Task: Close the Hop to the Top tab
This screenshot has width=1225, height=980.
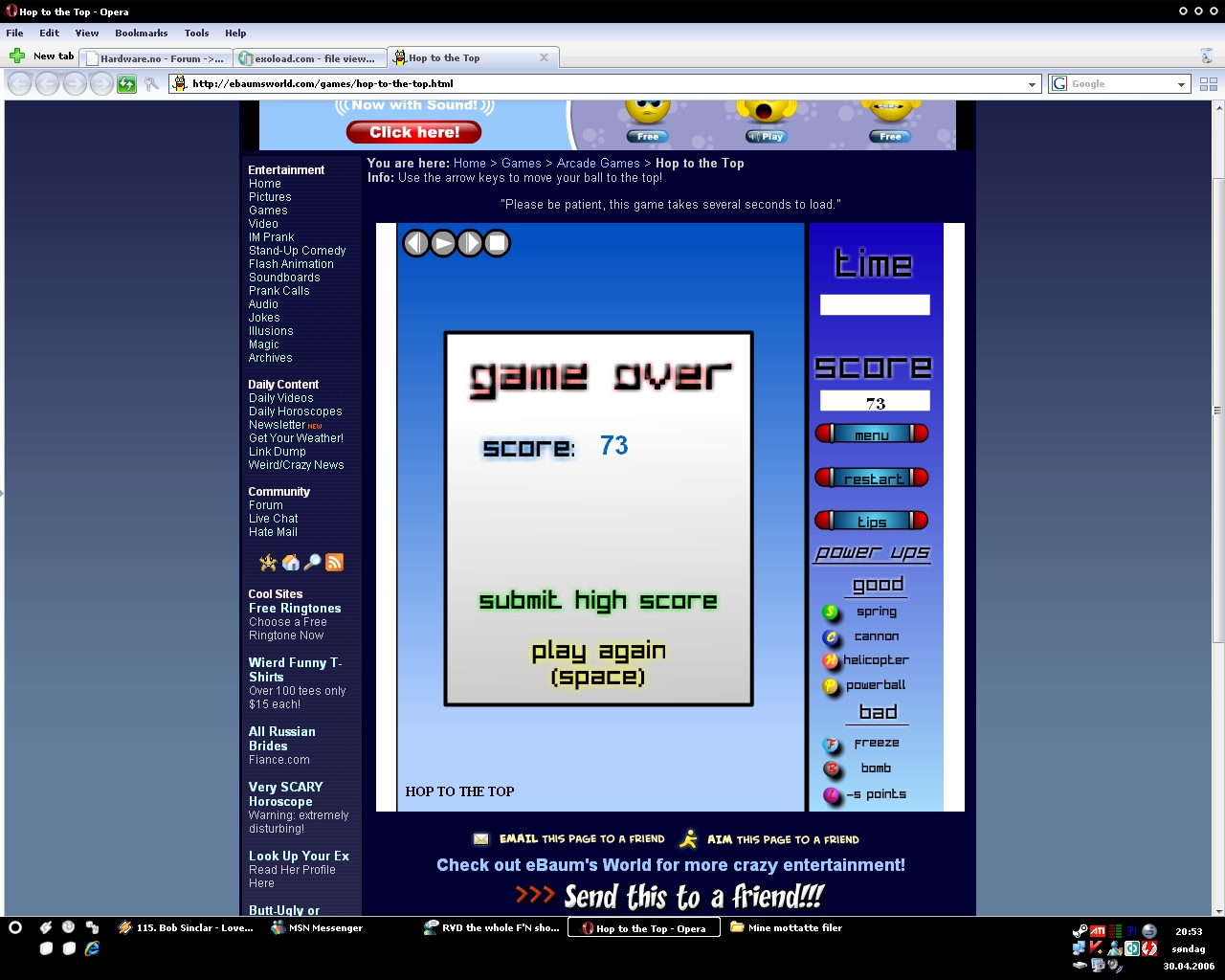Action: 544,57
